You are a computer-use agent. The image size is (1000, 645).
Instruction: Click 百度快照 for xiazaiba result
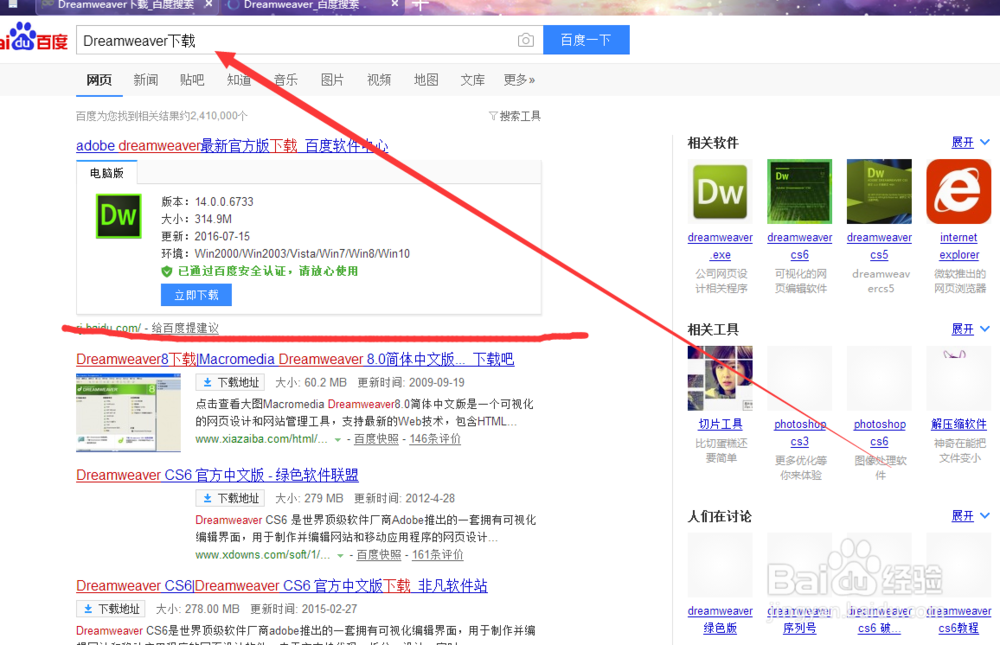376,439
